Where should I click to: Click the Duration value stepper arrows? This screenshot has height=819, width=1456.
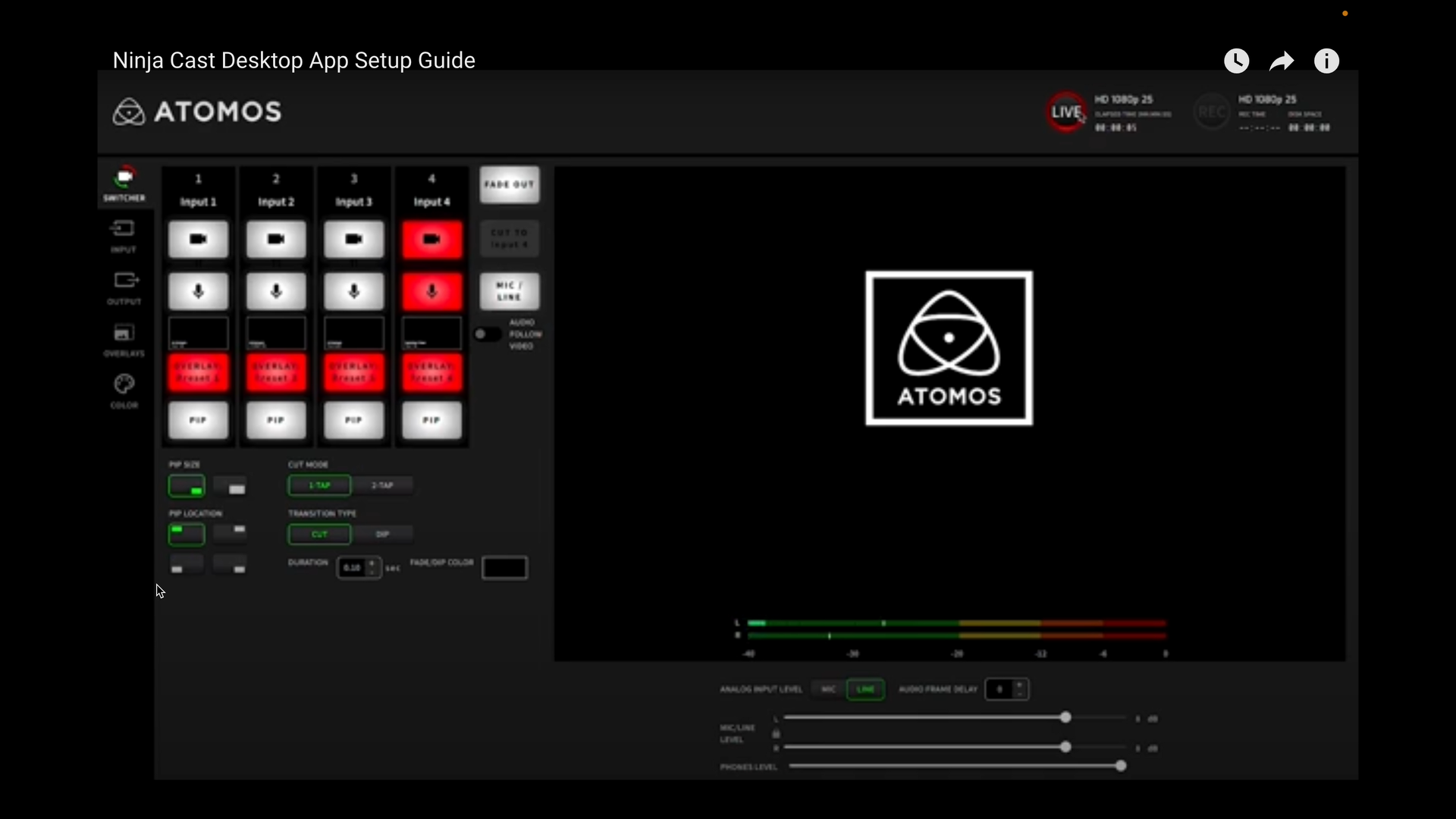pos(372,567)
